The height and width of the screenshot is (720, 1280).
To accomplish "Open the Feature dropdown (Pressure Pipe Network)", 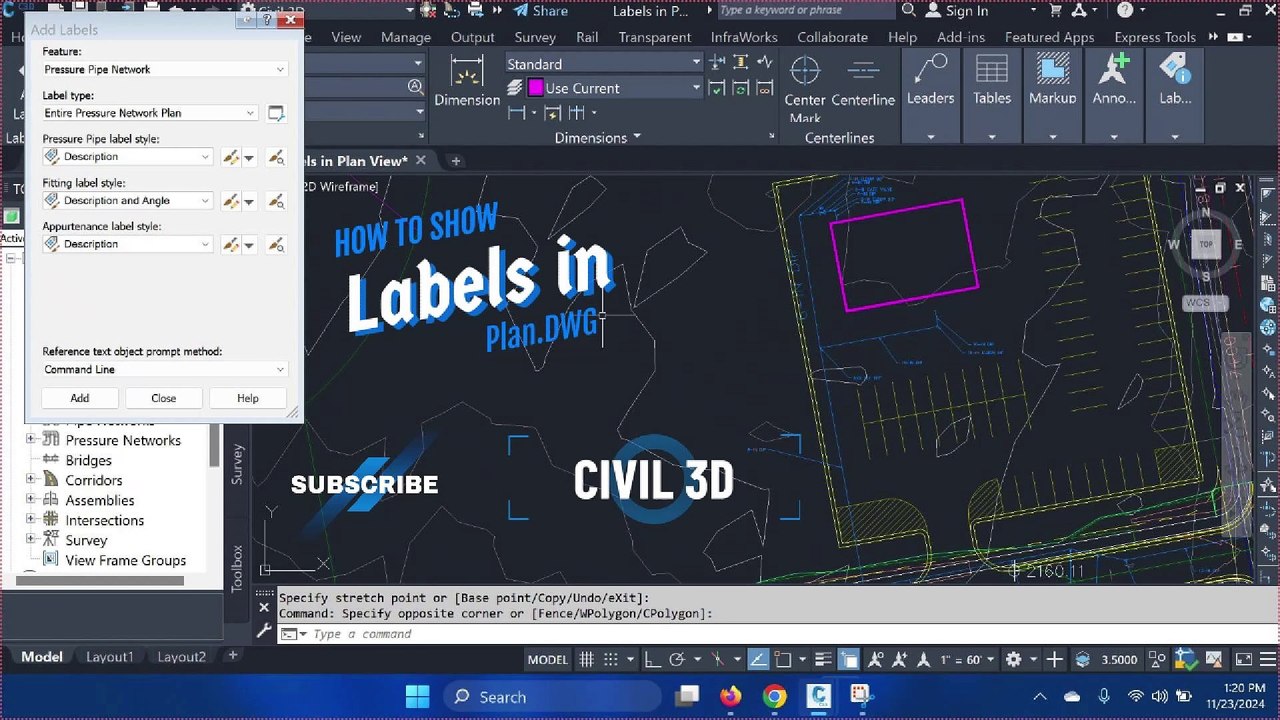I will point(164,69).
